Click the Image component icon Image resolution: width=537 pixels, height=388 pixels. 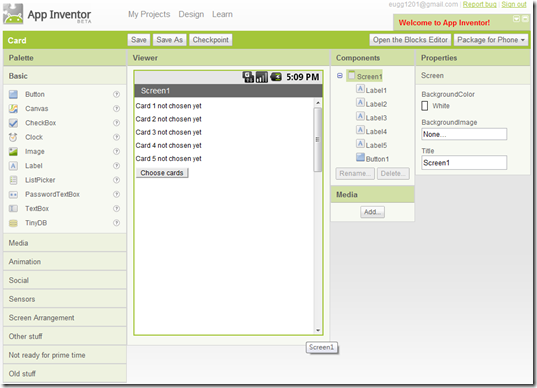(x=13, y=151)
